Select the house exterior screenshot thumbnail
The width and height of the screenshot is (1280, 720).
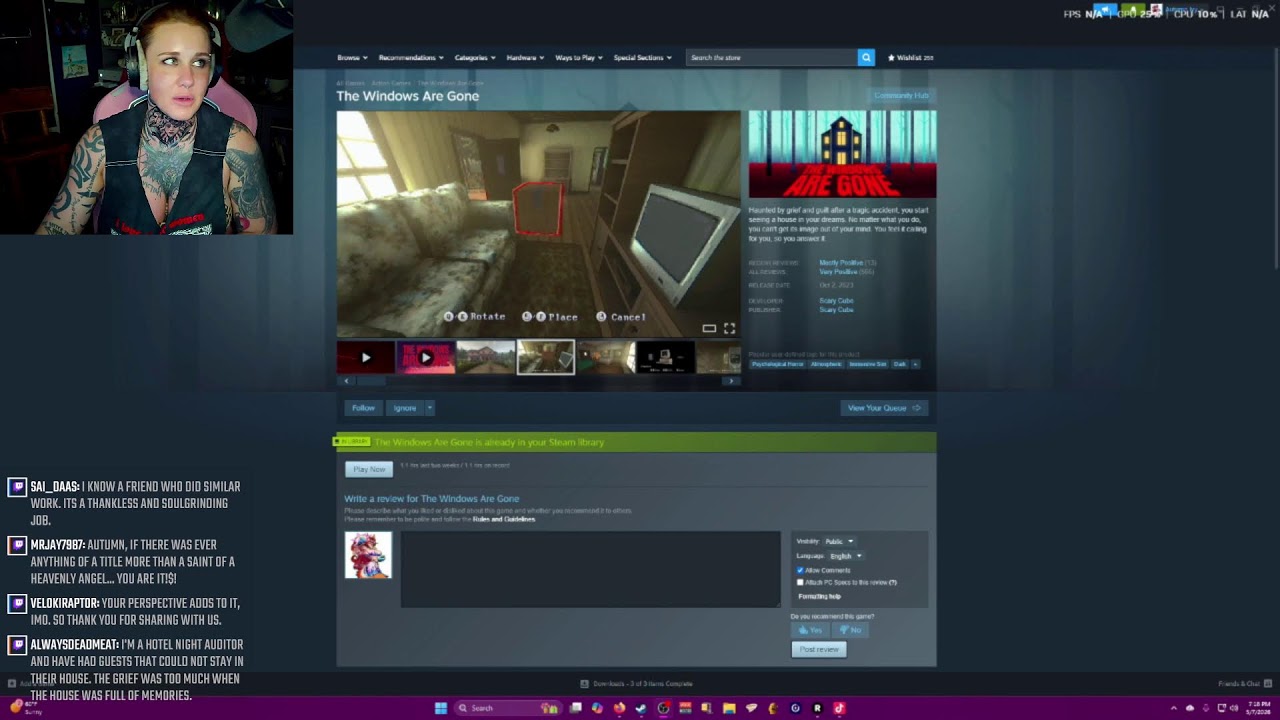point(486,357)
